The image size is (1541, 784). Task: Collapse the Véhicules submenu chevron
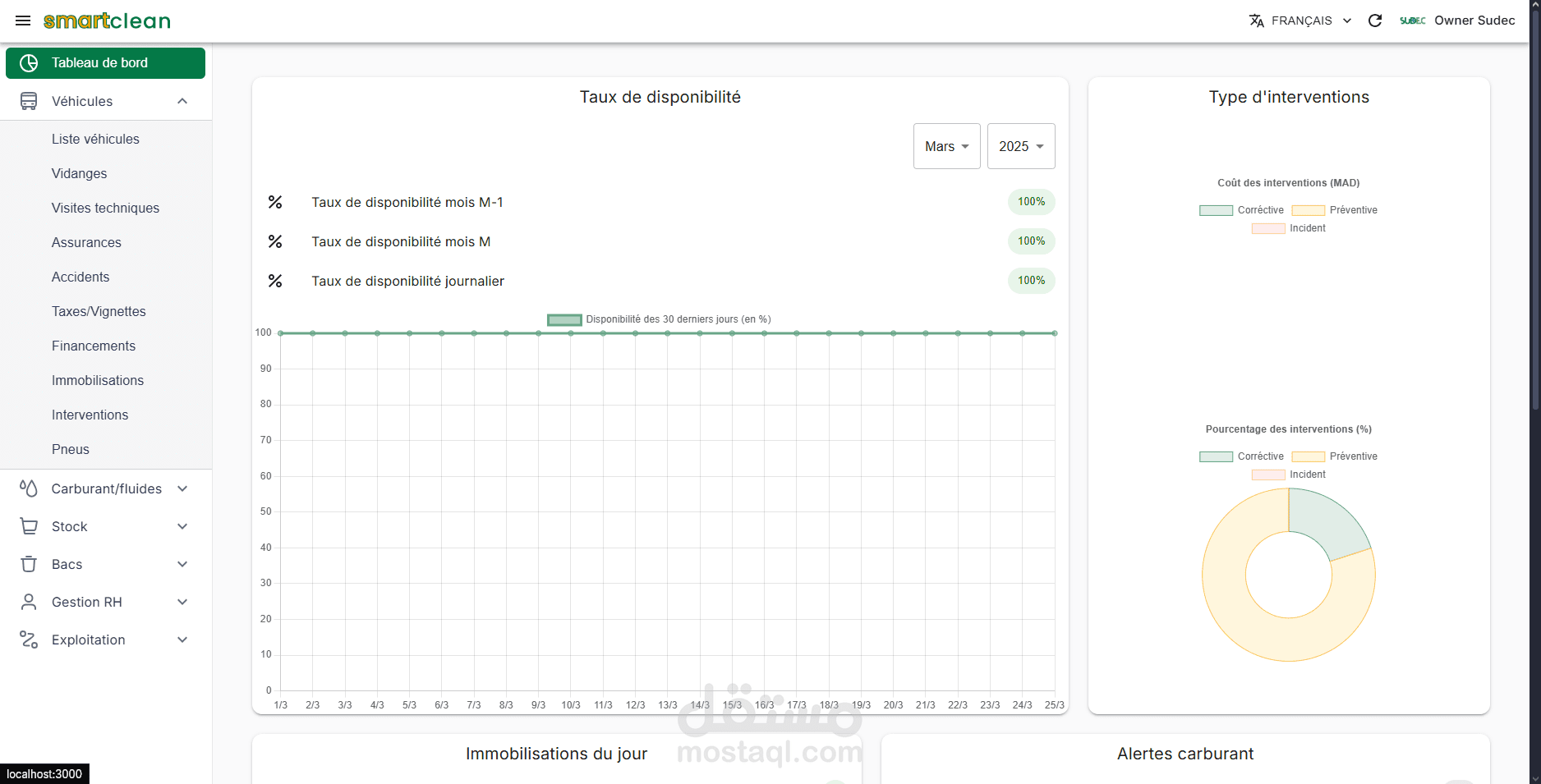click(x=182, y=101)
